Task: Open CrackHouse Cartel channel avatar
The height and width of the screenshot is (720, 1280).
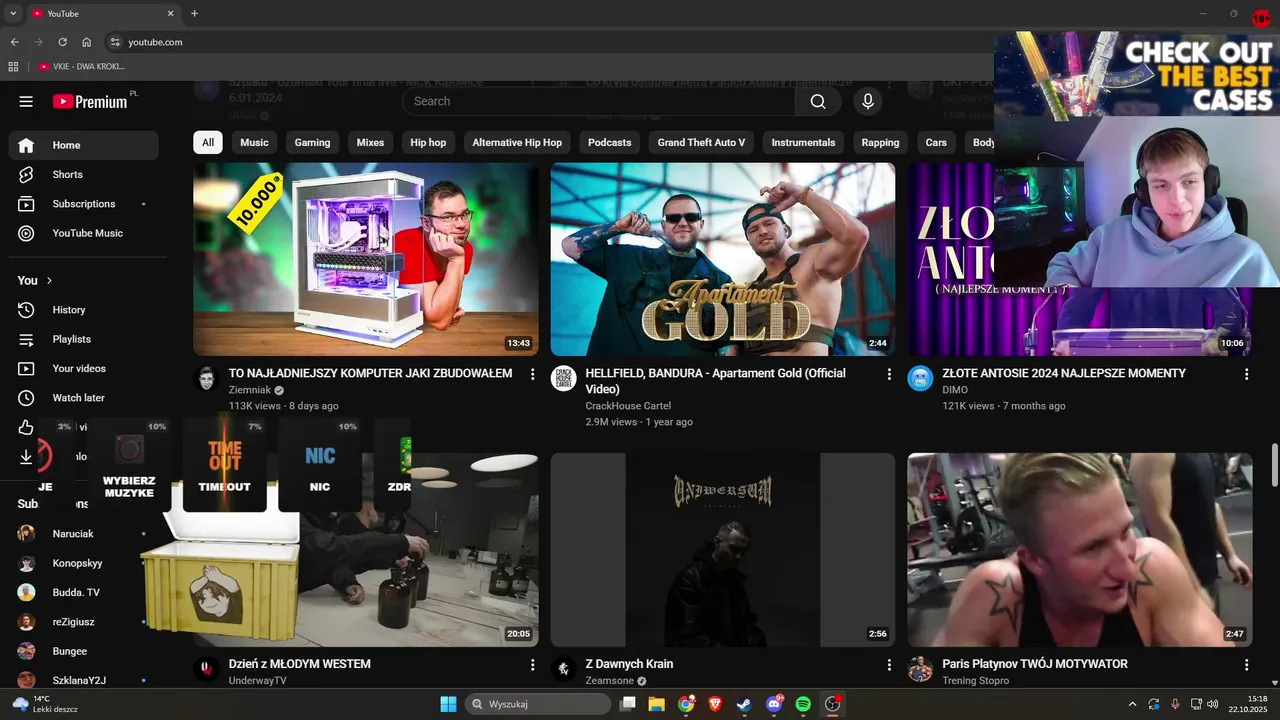Action: pos(563,378)
